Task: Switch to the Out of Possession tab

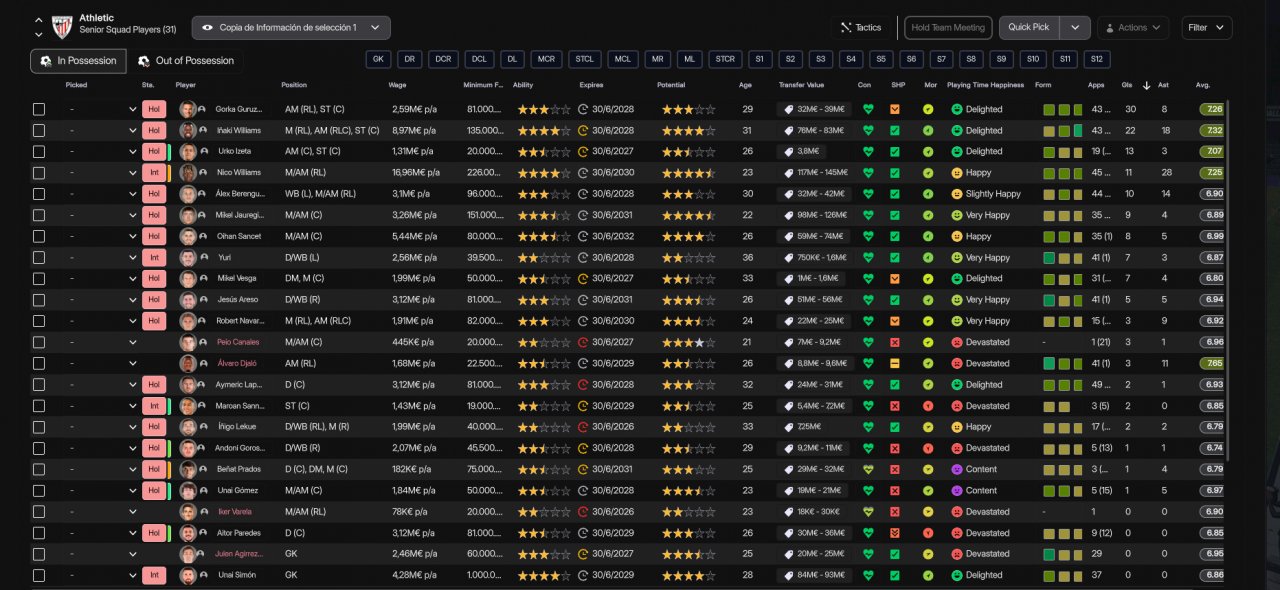Action: [x=186, y=61]
